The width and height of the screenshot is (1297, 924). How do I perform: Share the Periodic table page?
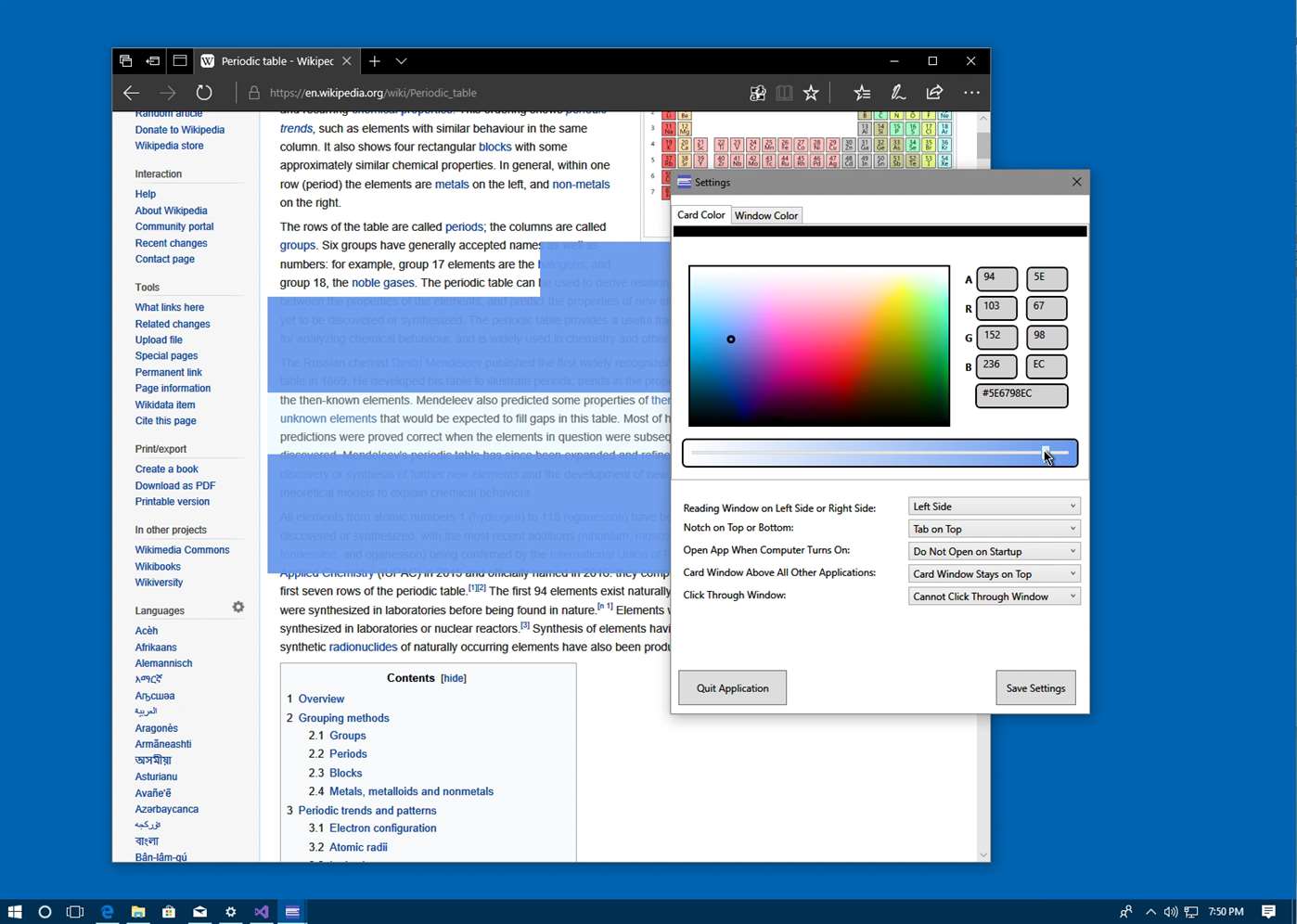(934, 92)
